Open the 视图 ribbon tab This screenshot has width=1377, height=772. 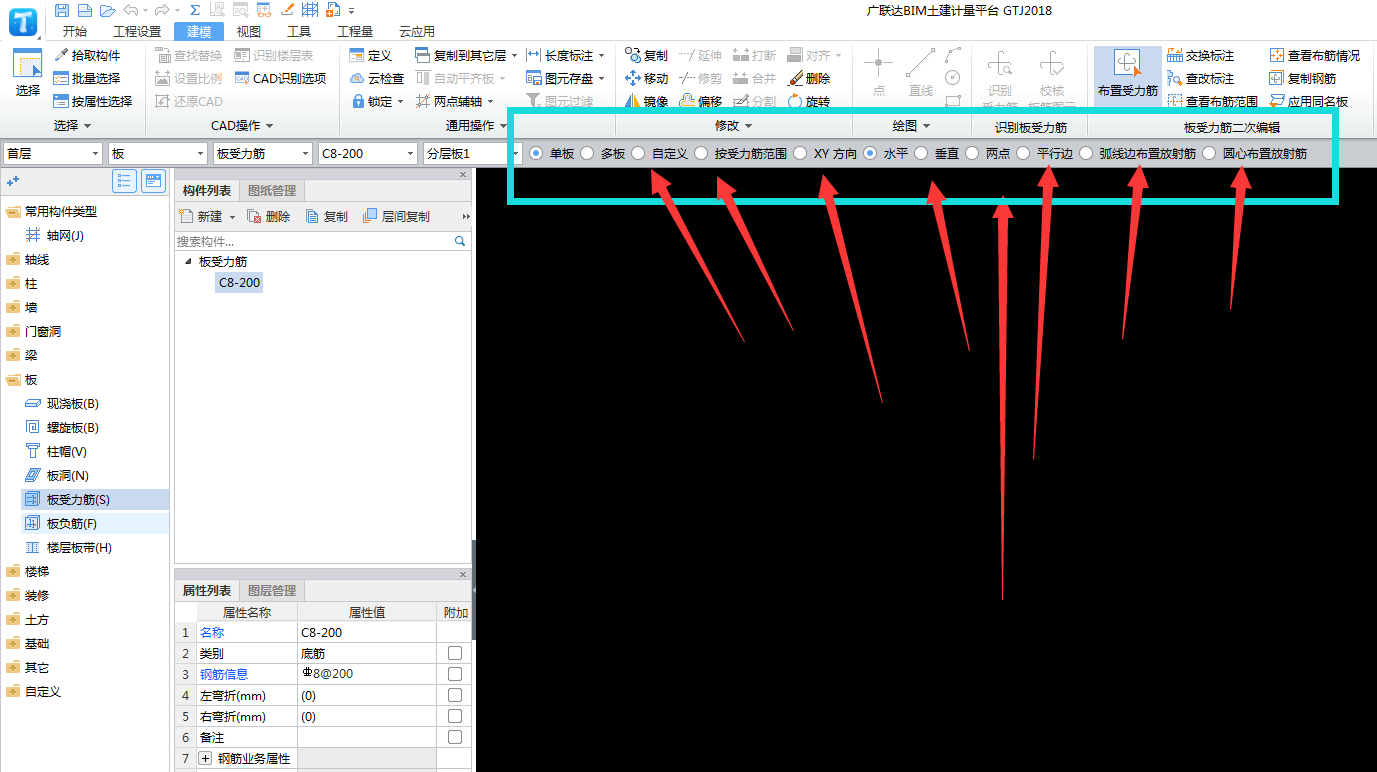[249, 31]
